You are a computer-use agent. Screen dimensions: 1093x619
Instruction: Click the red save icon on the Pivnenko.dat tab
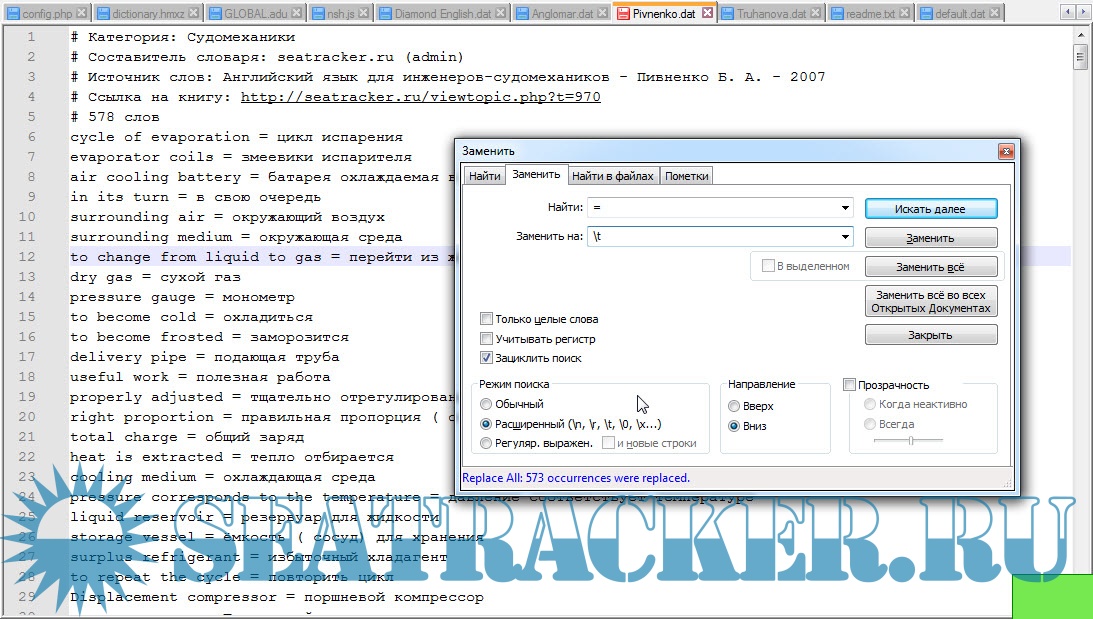point(623,14)
